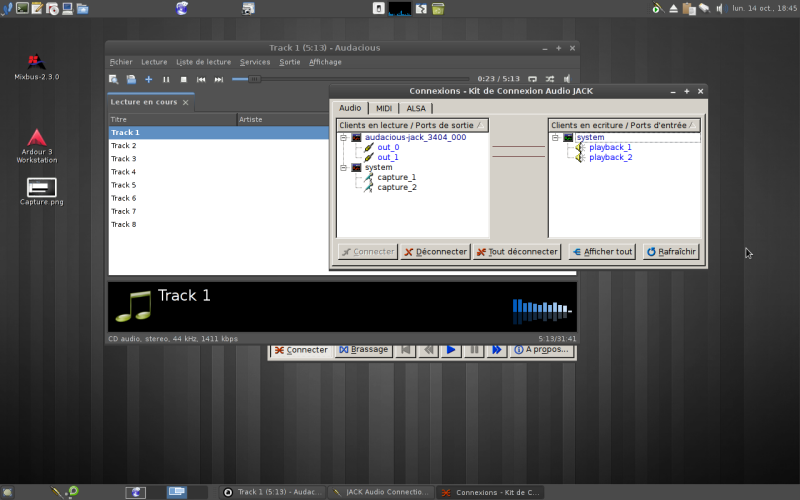Select out_0 output port
This screenshot has height=500, width=800.
point(388,147)
